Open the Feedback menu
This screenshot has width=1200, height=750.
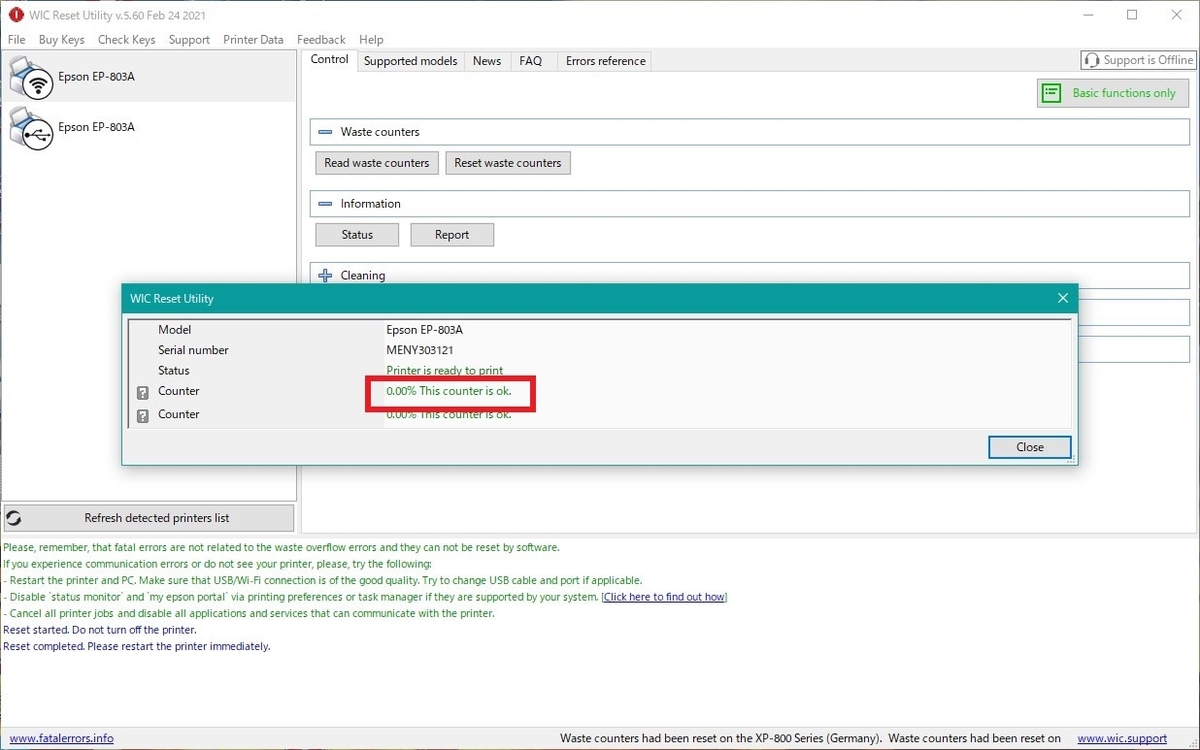point(321,40)
